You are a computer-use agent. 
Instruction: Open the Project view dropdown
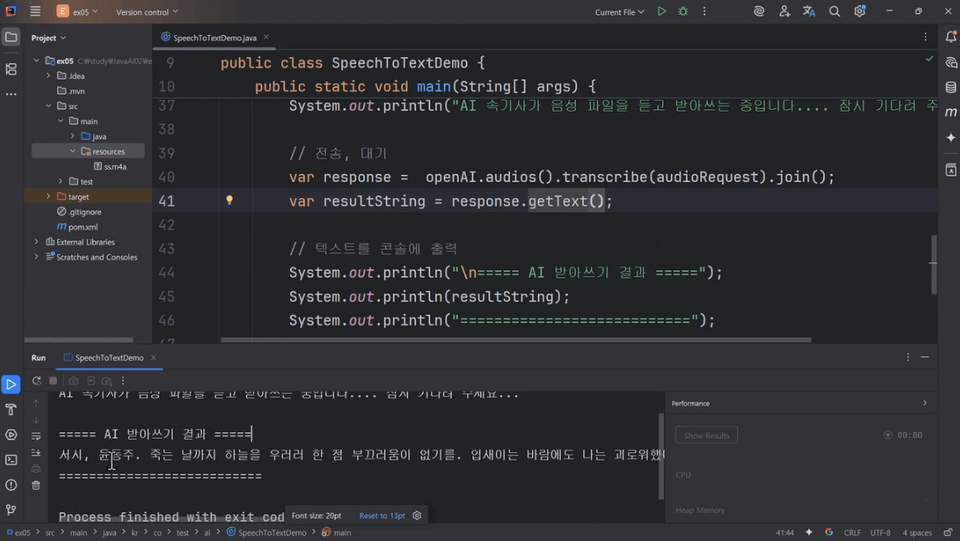pos(48,38)
